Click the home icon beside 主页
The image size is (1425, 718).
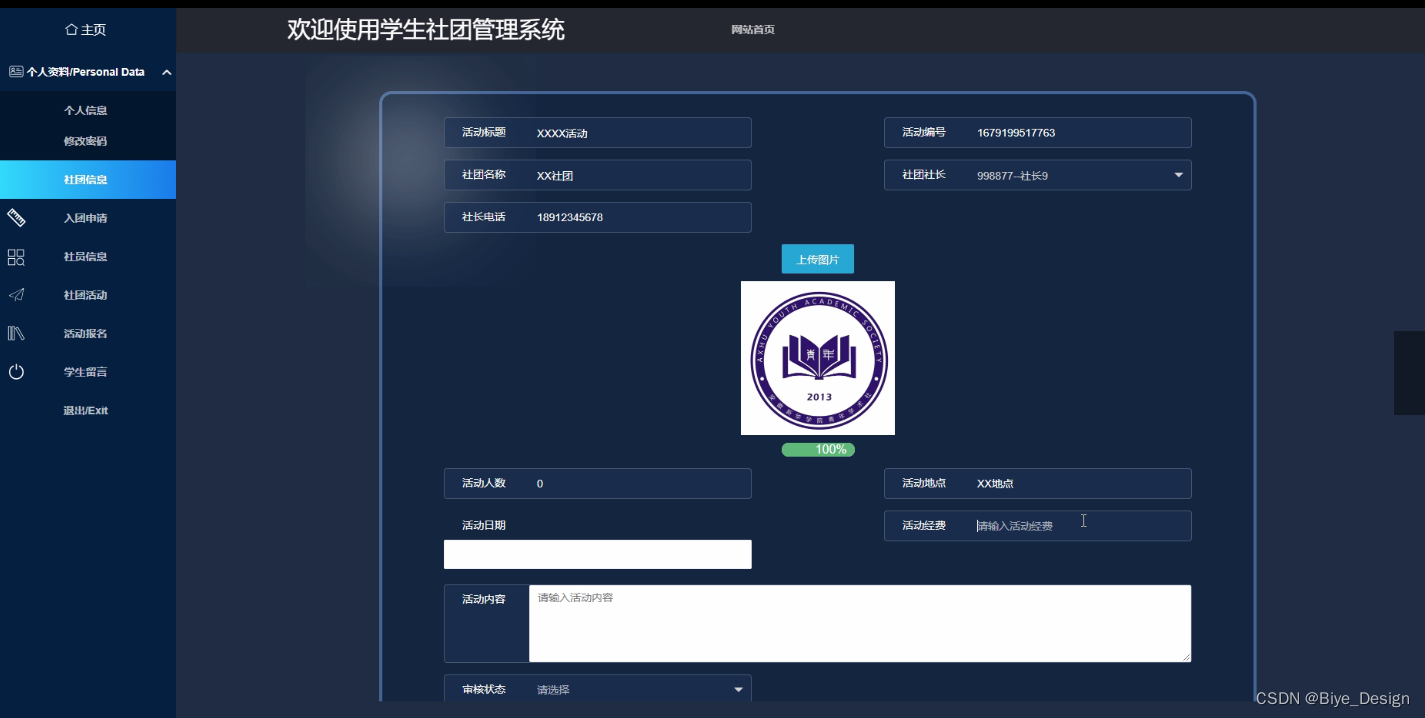(x=71, y=30)
